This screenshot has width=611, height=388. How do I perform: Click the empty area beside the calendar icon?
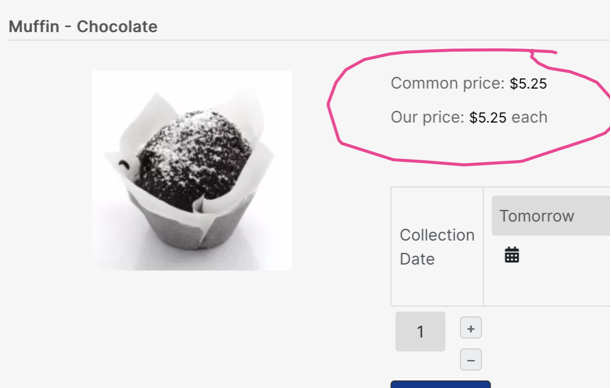coord(565,255)
